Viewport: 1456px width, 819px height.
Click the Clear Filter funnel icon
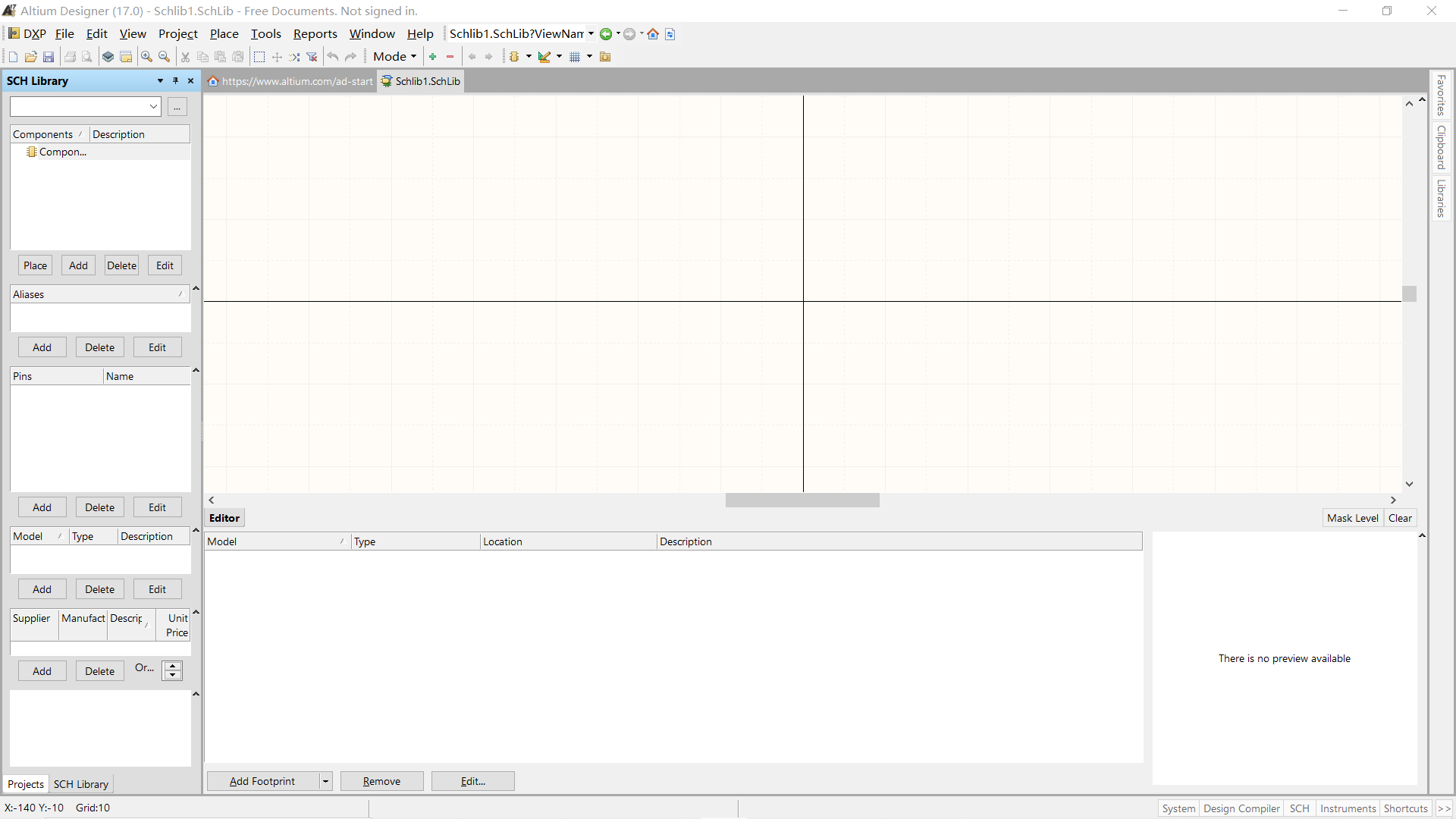click(312, 57)
